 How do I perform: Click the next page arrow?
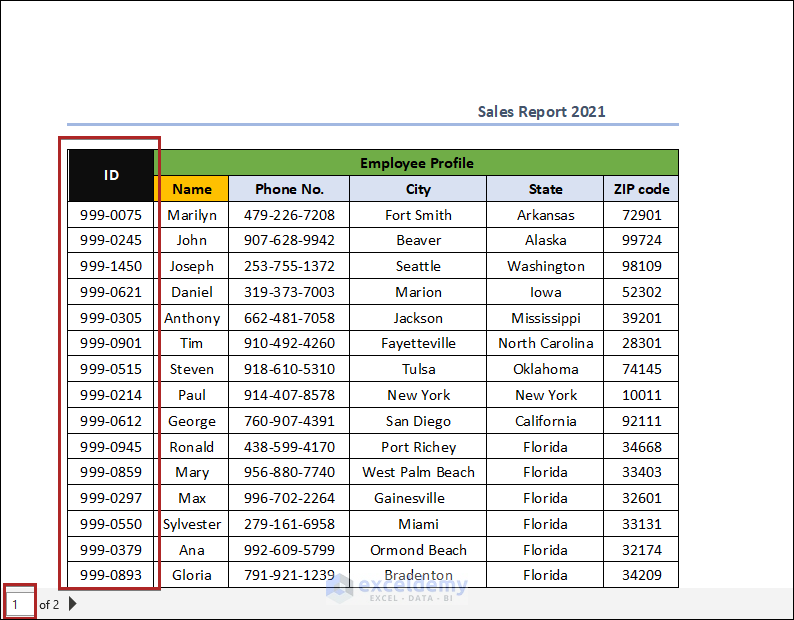[72, 603]
